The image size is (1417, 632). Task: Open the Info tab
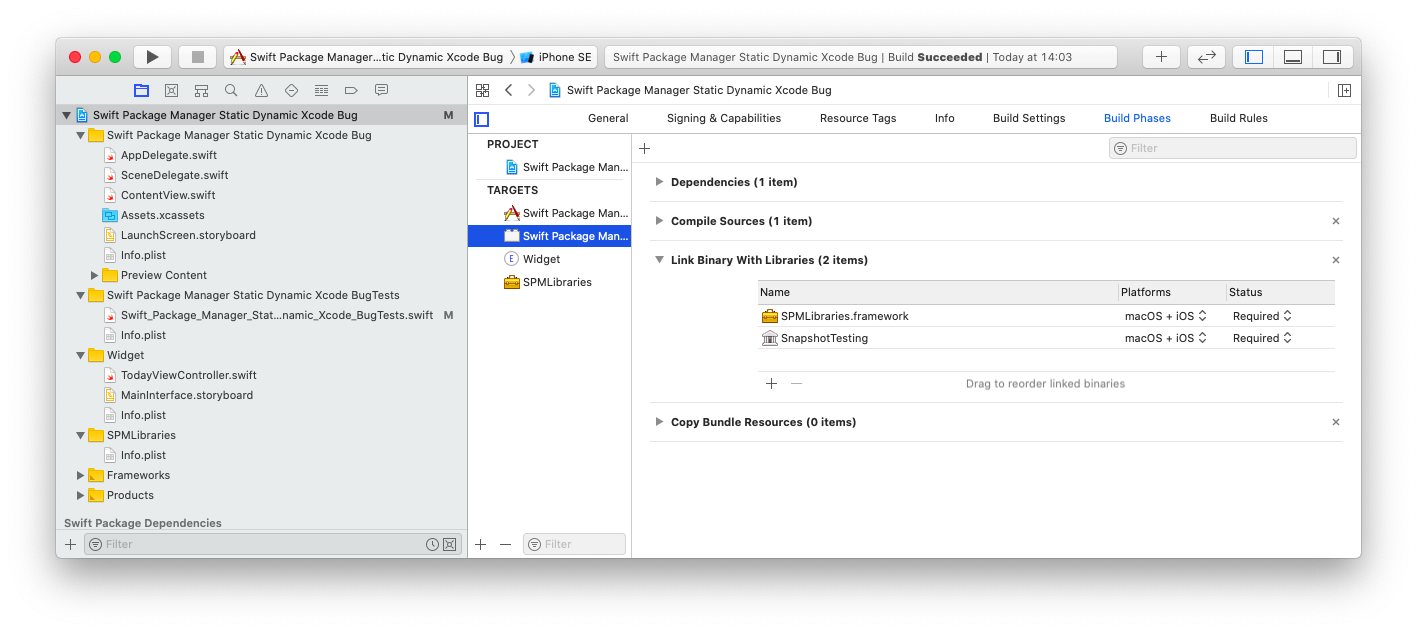(x=945, y=118)
